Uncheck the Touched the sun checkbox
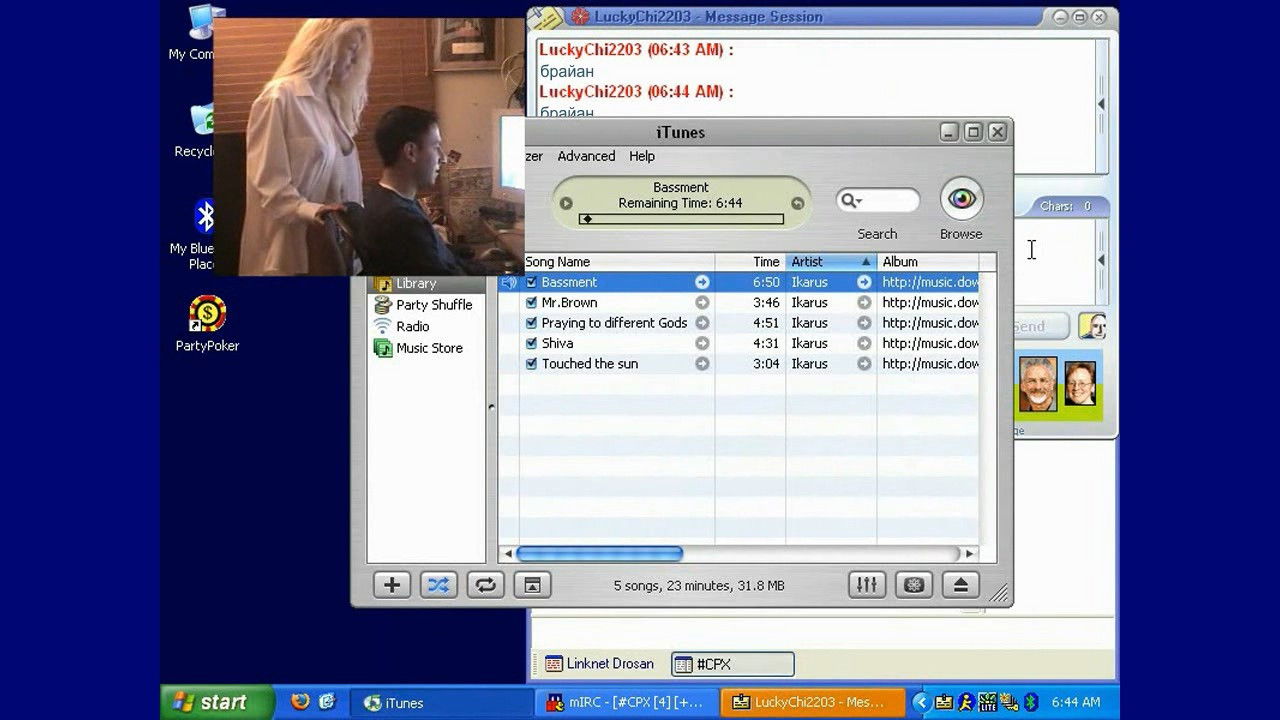The height and width of the screenshot is (720, 1280). 532,364
